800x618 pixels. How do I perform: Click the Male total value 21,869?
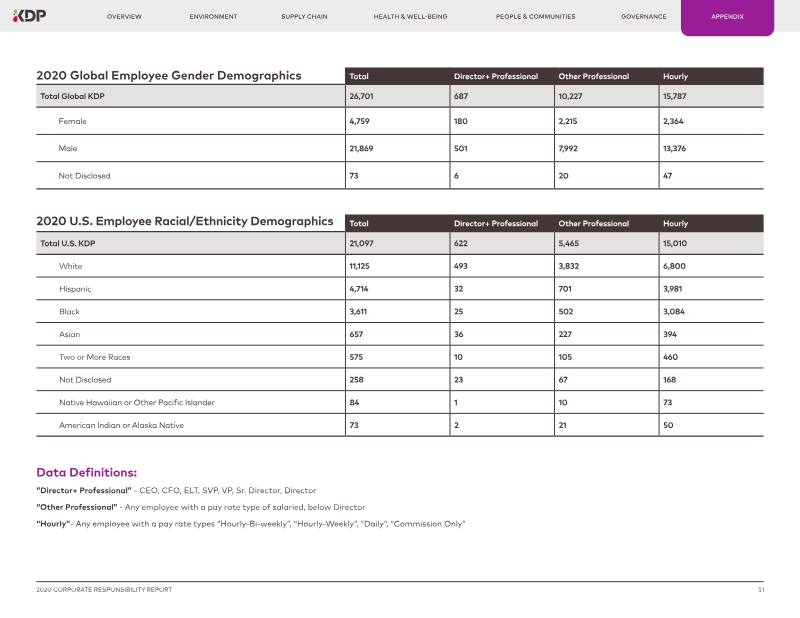tap(360, 148)
